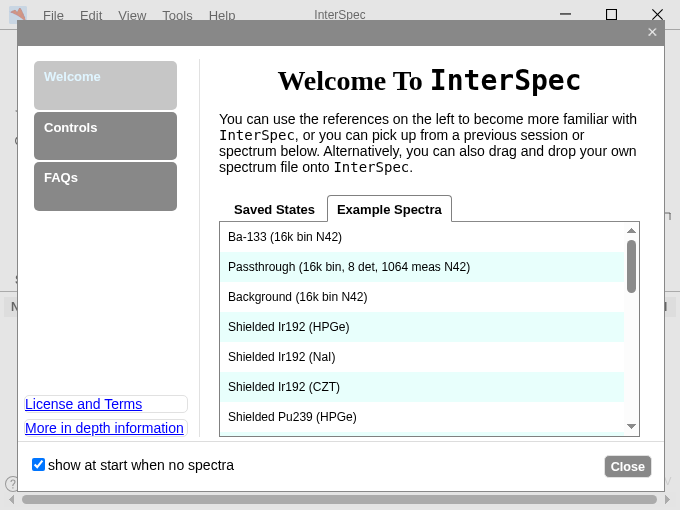This screenshot has height=510, width=680.
Task: Load the Shielded Ir192 (CZT) spectrum
Action: (x=422, y=386)
